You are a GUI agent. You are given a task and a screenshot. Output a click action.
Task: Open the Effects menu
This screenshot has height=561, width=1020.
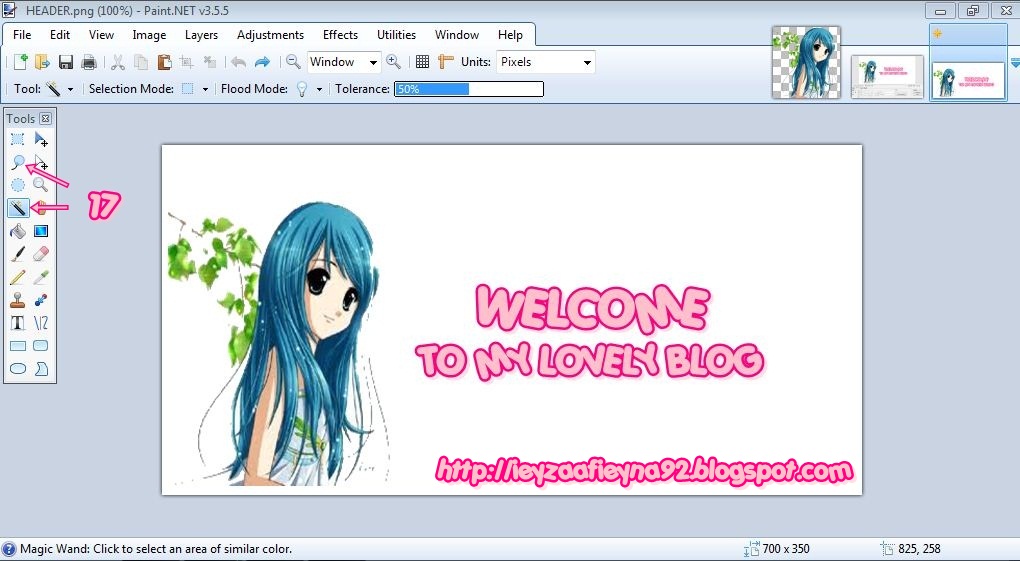coord(340,35)
